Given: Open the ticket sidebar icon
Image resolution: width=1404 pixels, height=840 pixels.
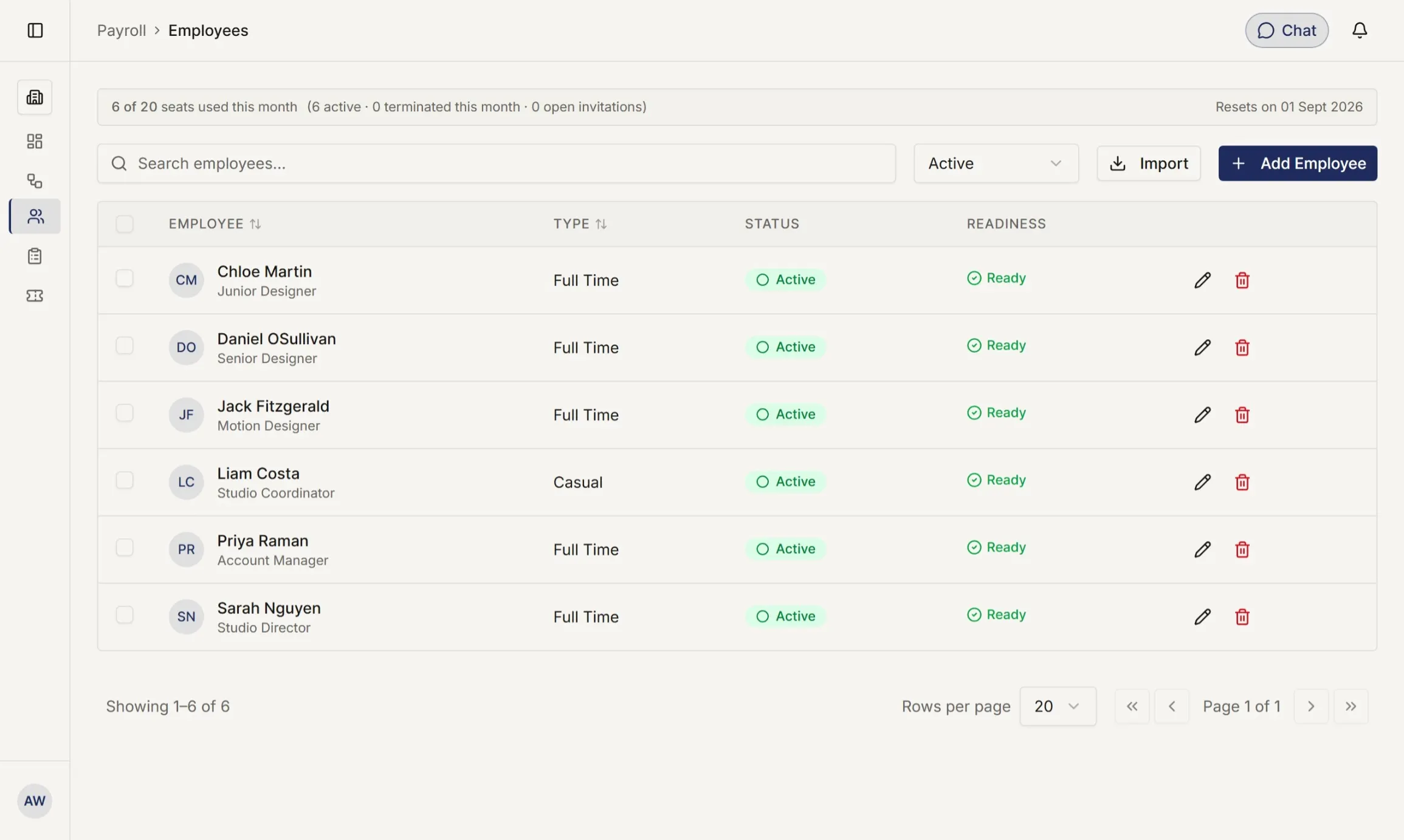Looking at the screenshot, I should tap(35, 295).
